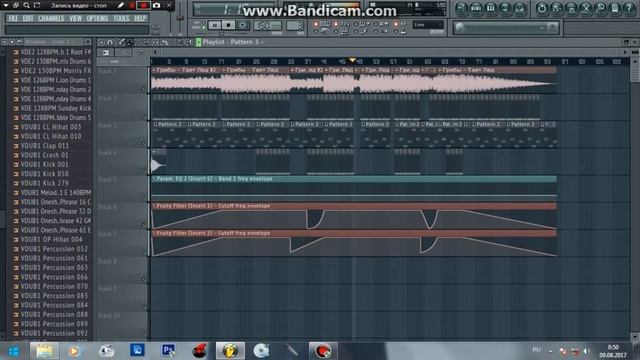Click the question mark help icon

pos(629,8)
